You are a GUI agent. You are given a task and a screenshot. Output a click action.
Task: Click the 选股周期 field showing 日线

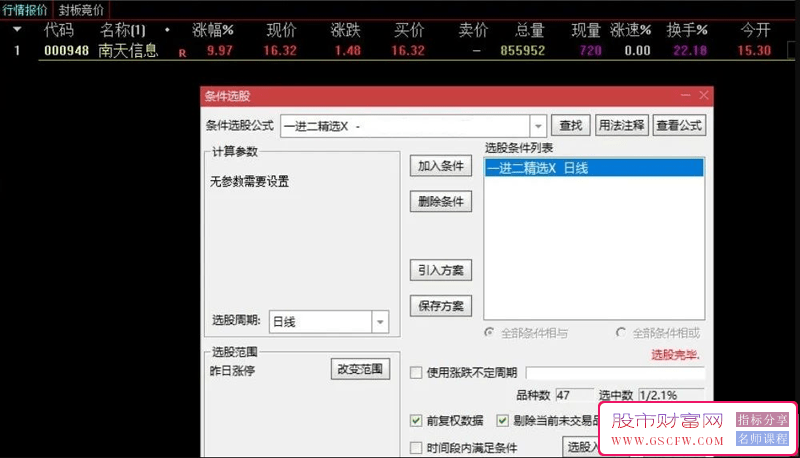[320, 322]
